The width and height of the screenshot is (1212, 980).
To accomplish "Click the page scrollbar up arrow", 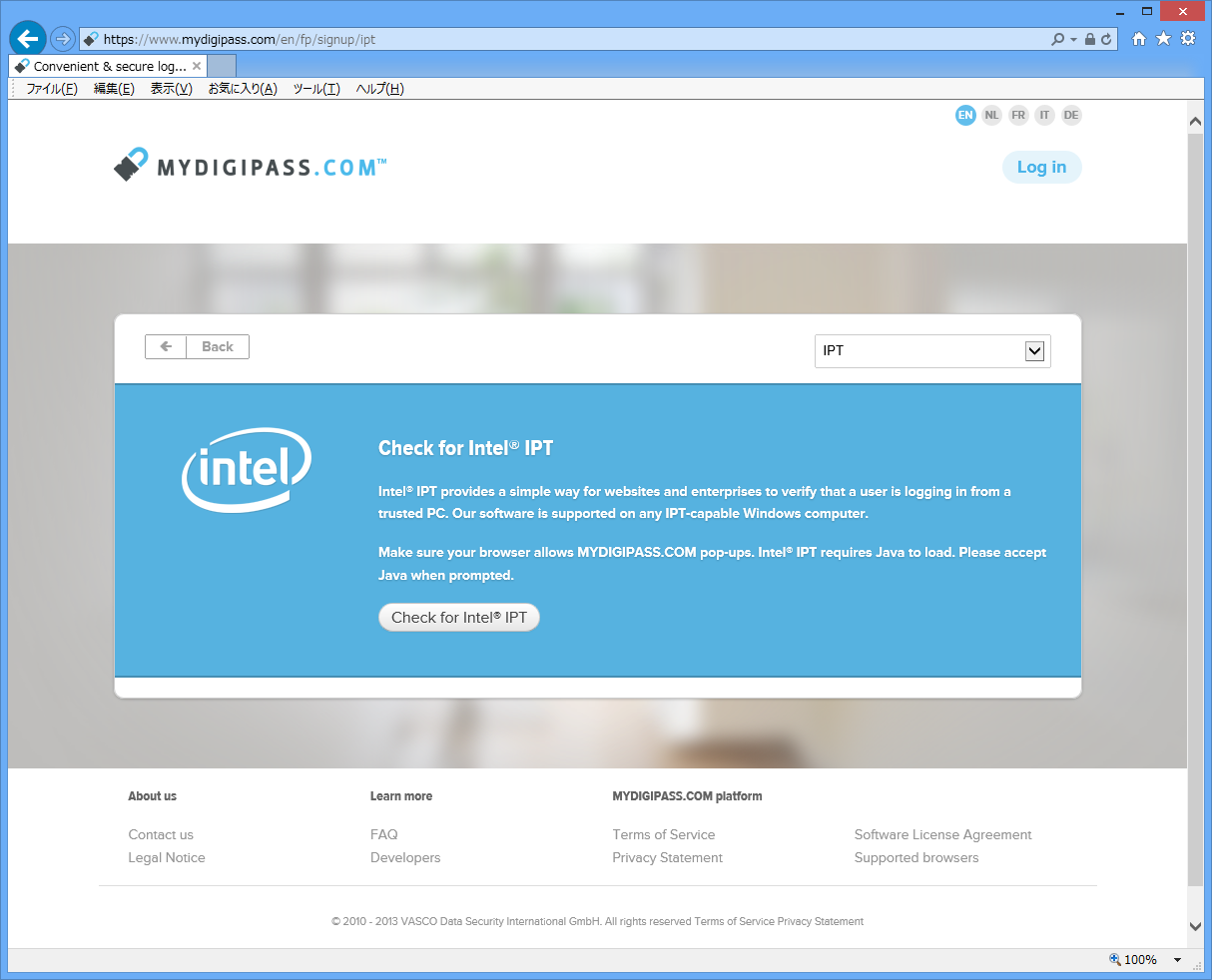I will (x=1195, y=121).
